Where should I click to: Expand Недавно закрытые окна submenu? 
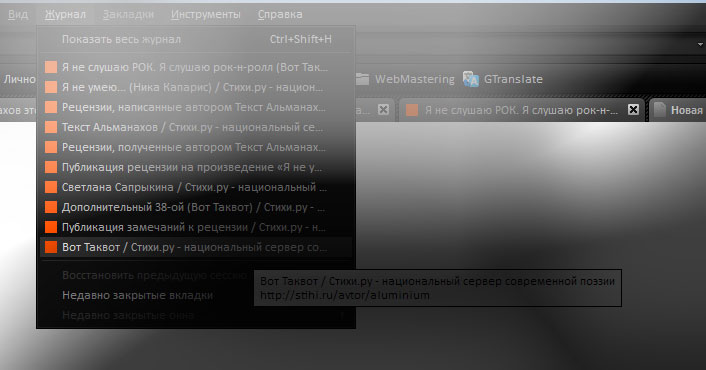click(x=196, y=315)
